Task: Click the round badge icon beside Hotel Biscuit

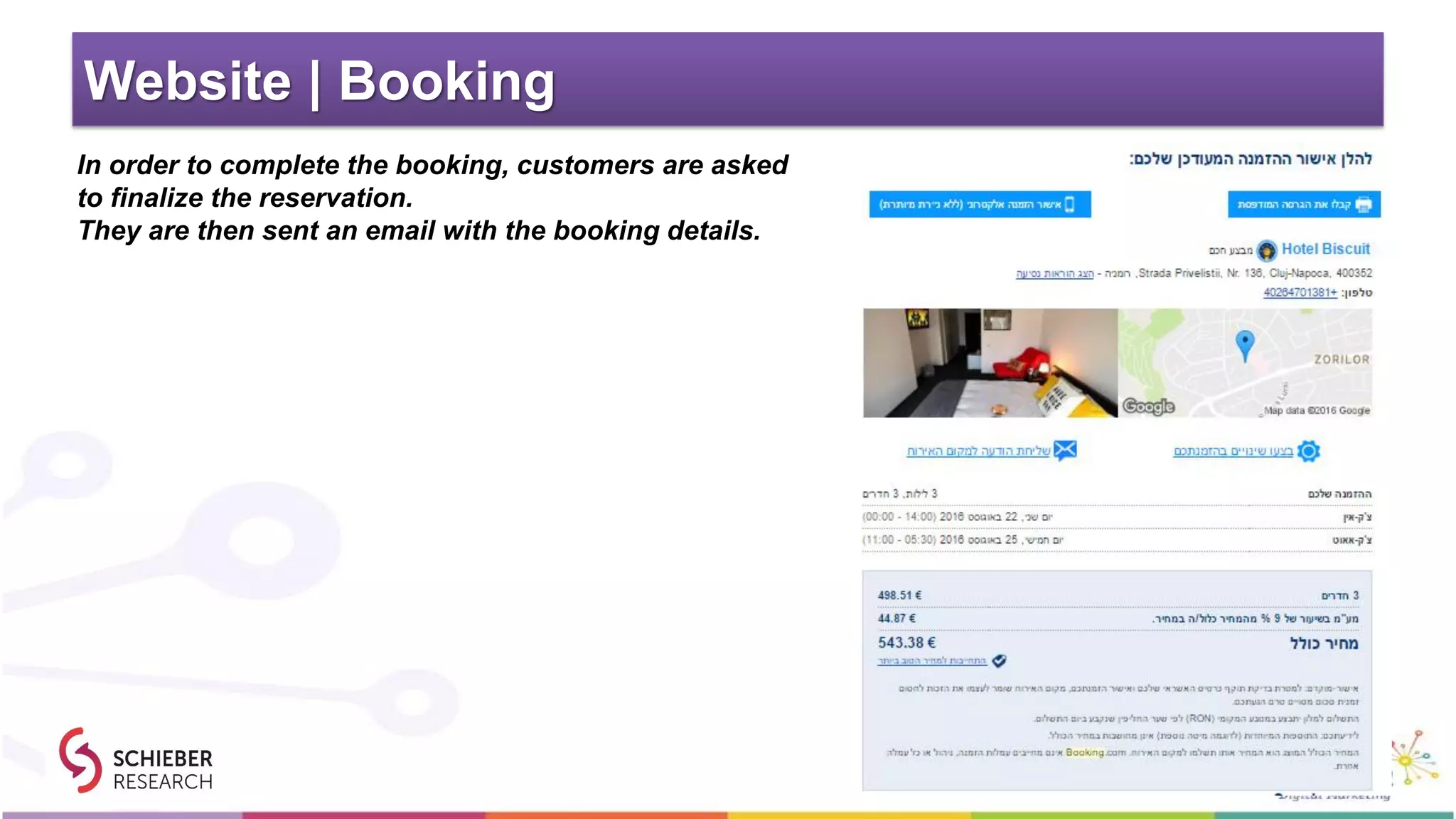Action: 1266,250
